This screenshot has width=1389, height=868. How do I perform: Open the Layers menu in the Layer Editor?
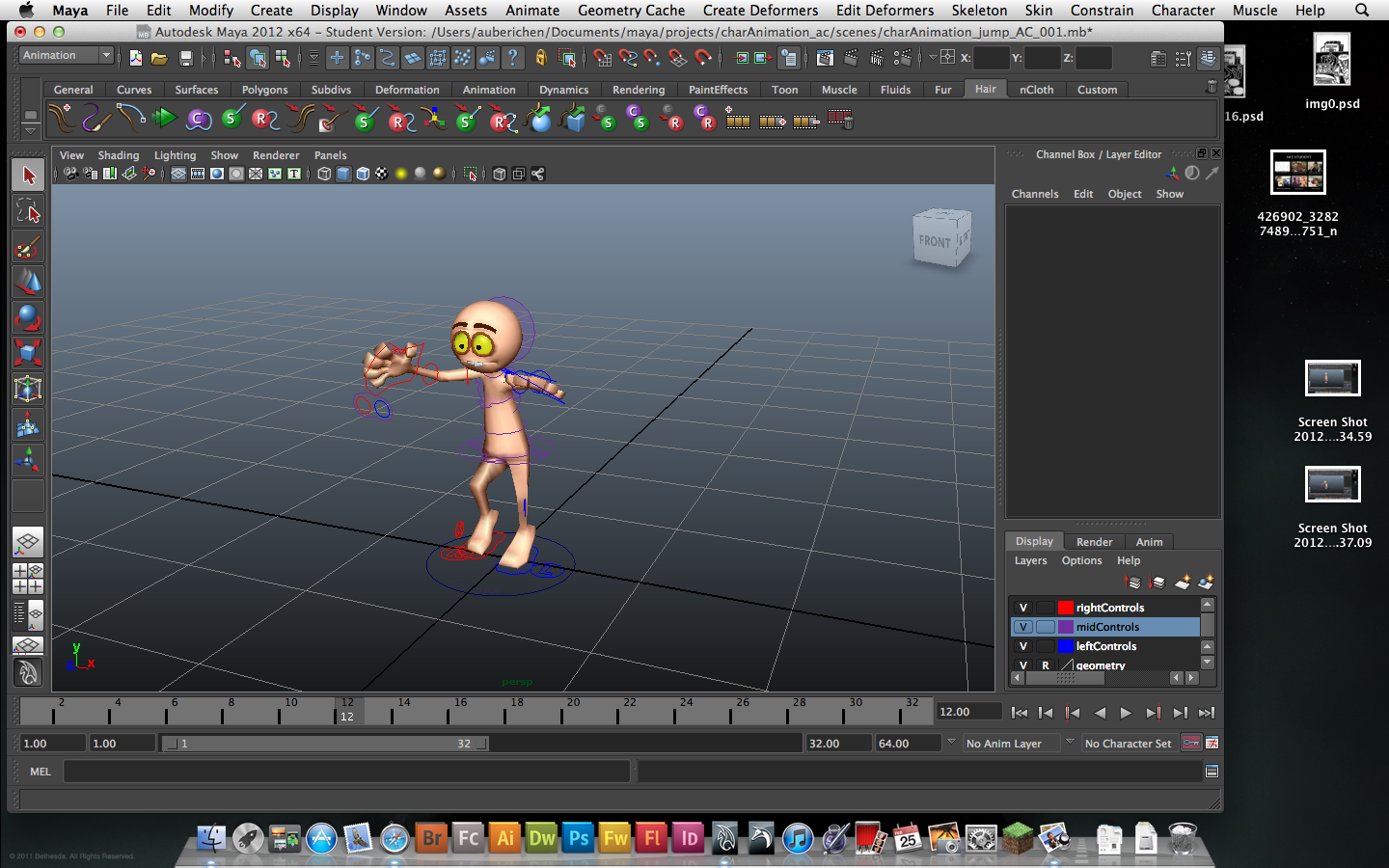click(x=1030, y=560)
